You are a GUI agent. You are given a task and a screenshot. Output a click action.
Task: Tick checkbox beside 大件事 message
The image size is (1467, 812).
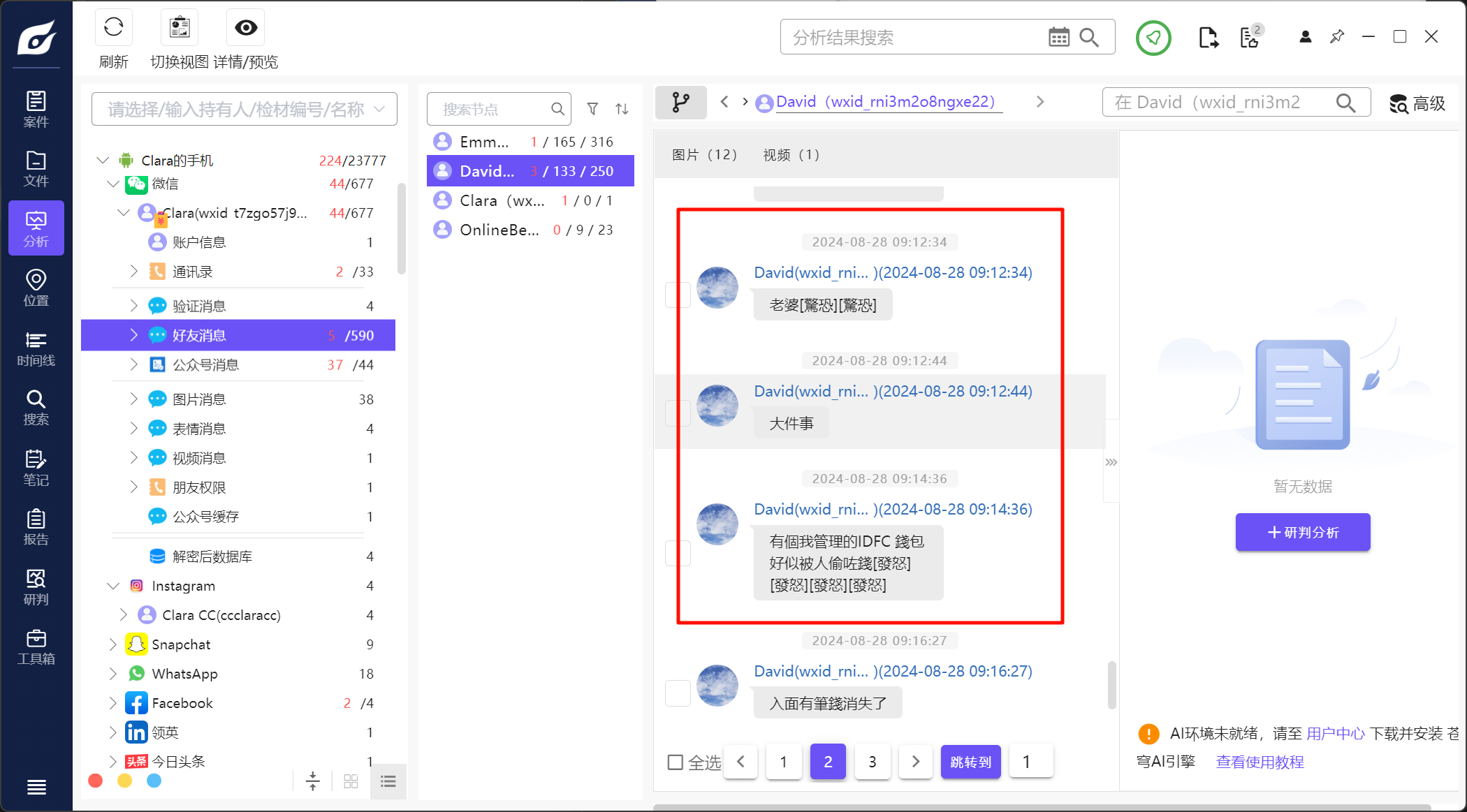click(678, 413)
